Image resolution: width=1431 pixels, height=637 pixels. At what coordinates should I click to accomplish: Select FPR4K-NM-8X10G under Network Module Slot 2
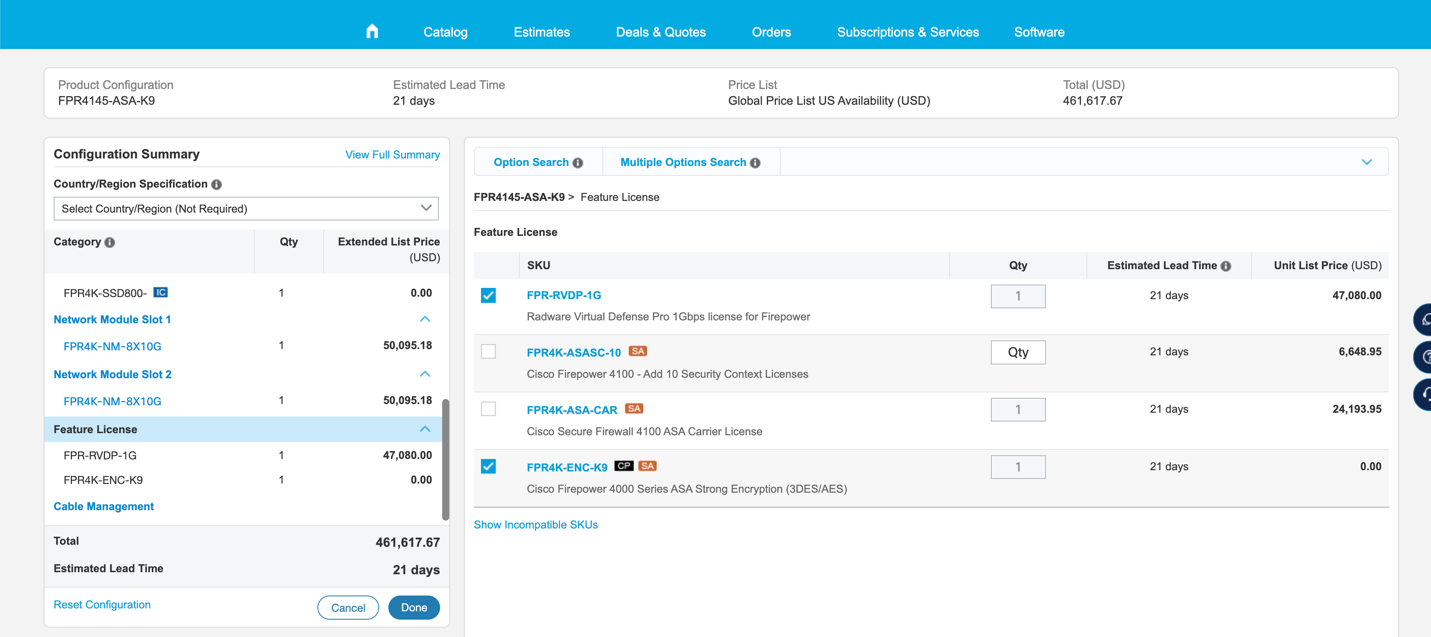112,401
